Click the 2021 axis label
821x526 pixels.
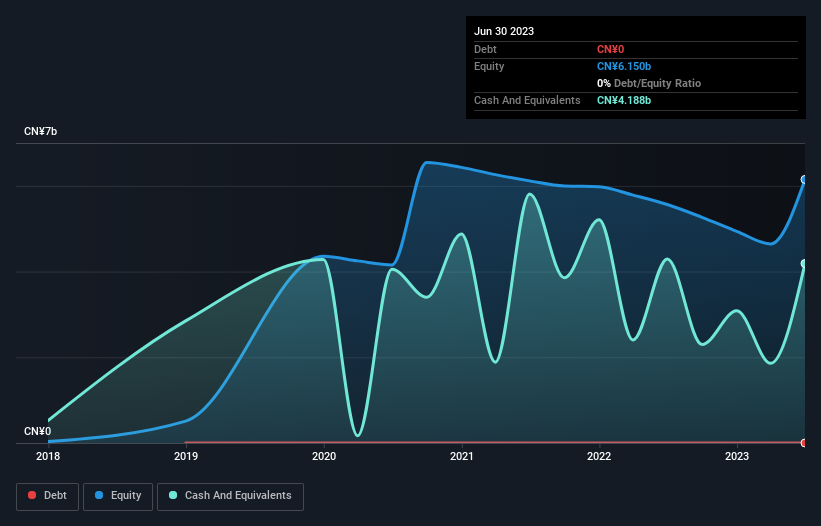tap(462, 456)
